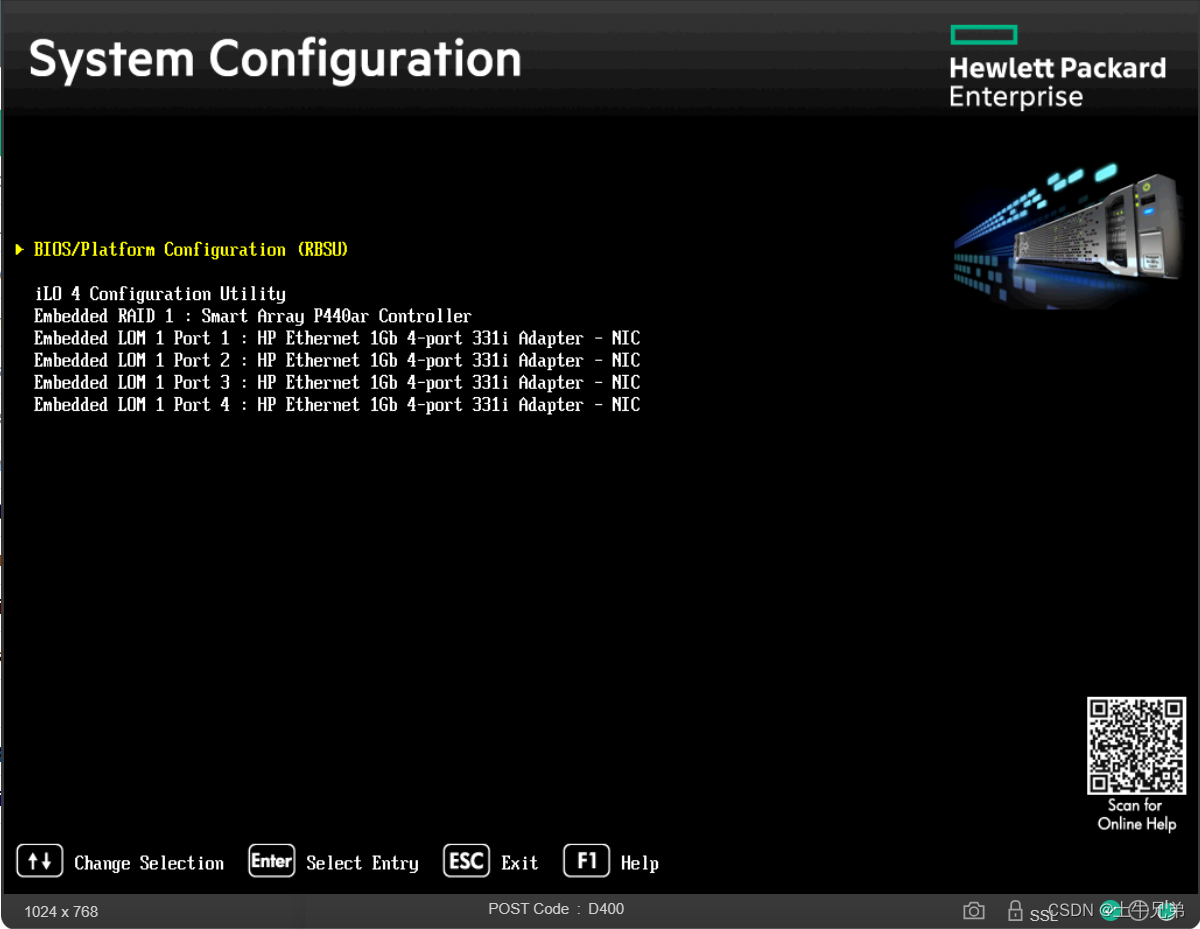This screenshot has height=929, width=1200.
Task: Click the SSL lock icon in status bar
Action: tap(1015, 911)
